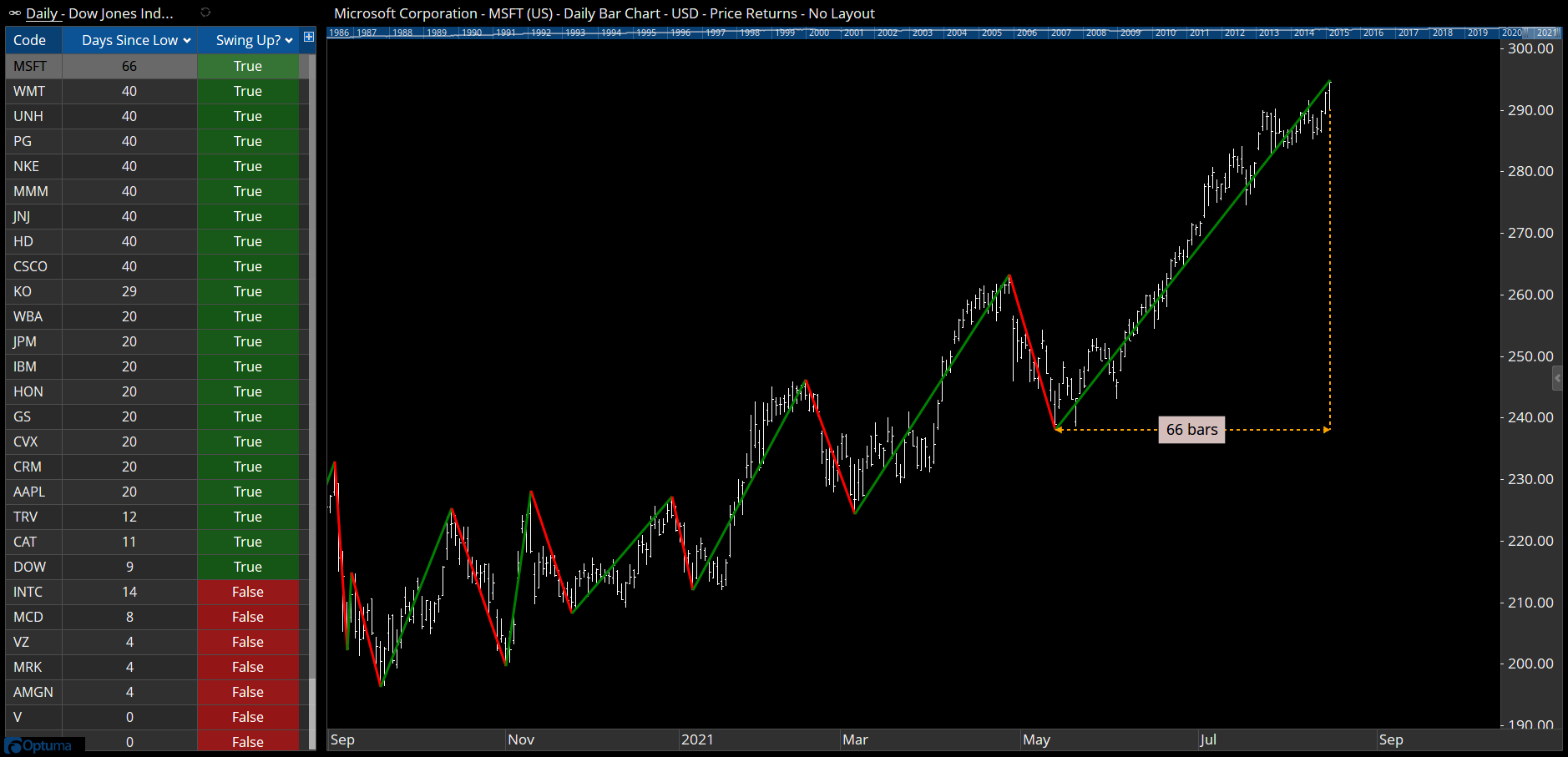Select the UNH code cell

[x=33, y=116]
